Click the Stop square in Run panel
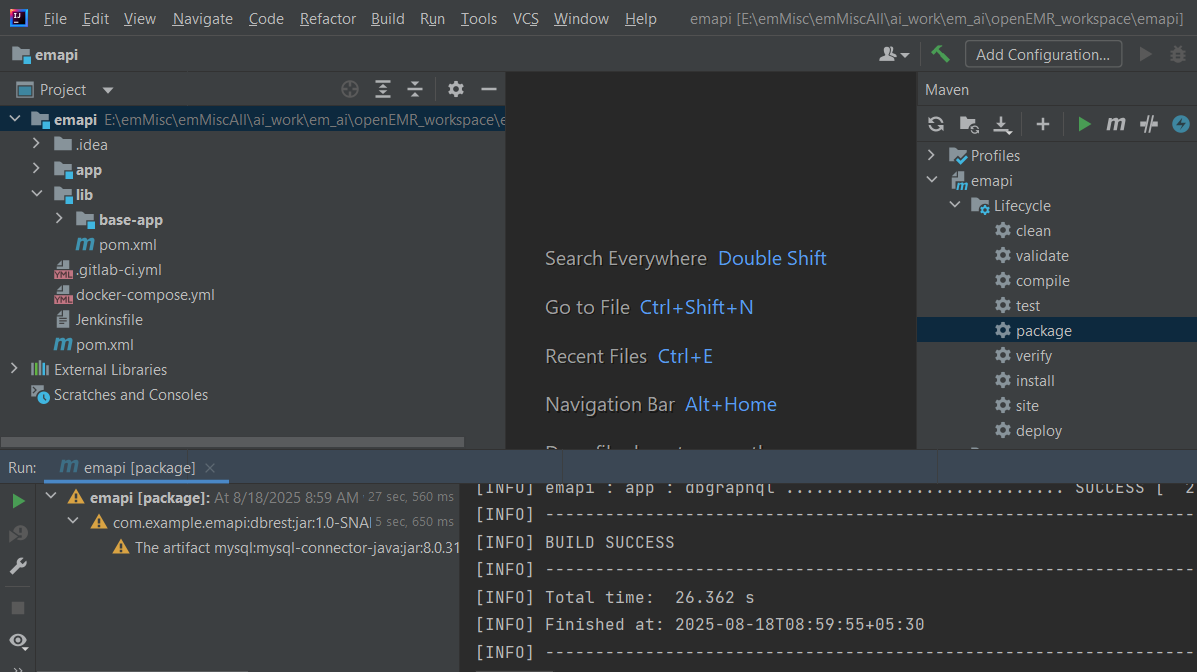1197x672 pixels. coord(18,608)
